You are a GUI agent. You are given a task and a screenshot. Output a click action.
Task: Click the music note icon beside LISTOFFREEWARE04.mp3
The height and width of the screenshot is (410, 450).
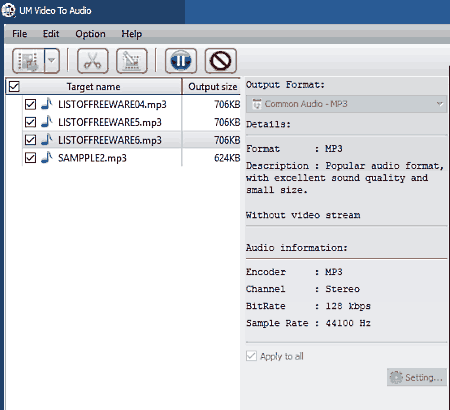[x=47, y=104]
